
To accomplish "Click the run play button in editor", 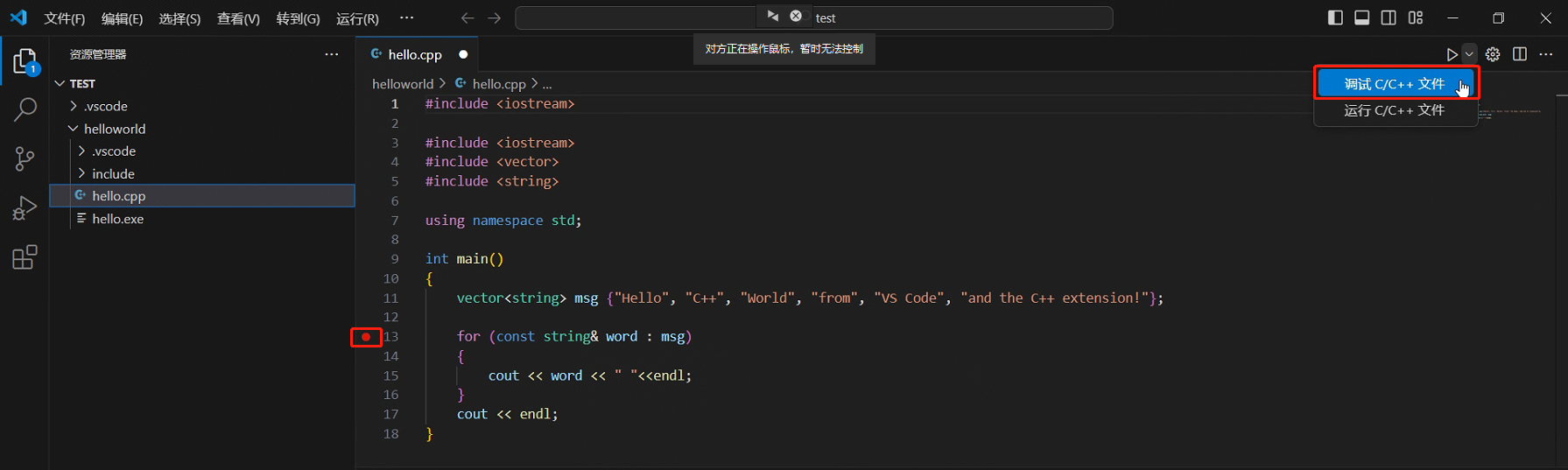I will click(1452, 54).
